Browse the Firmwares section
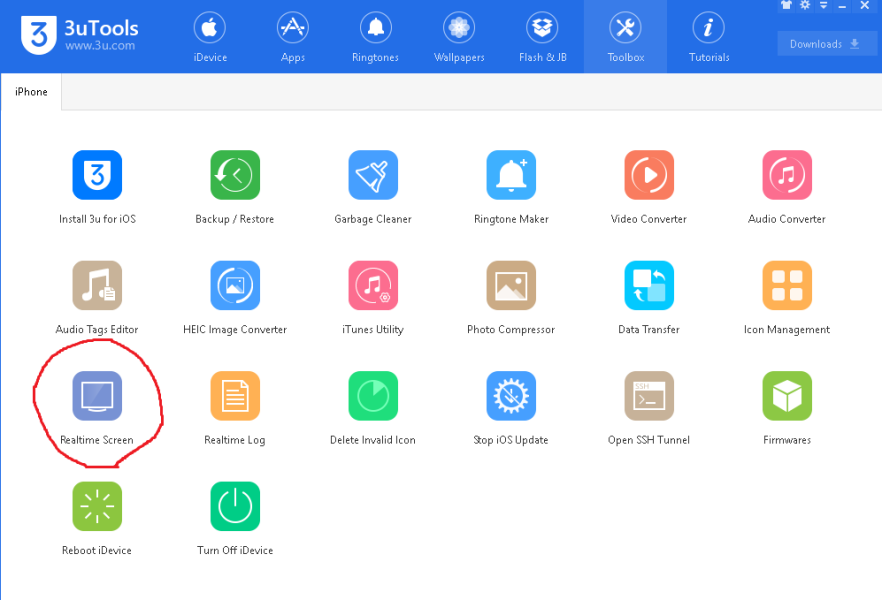 click(x=787, y=395)
